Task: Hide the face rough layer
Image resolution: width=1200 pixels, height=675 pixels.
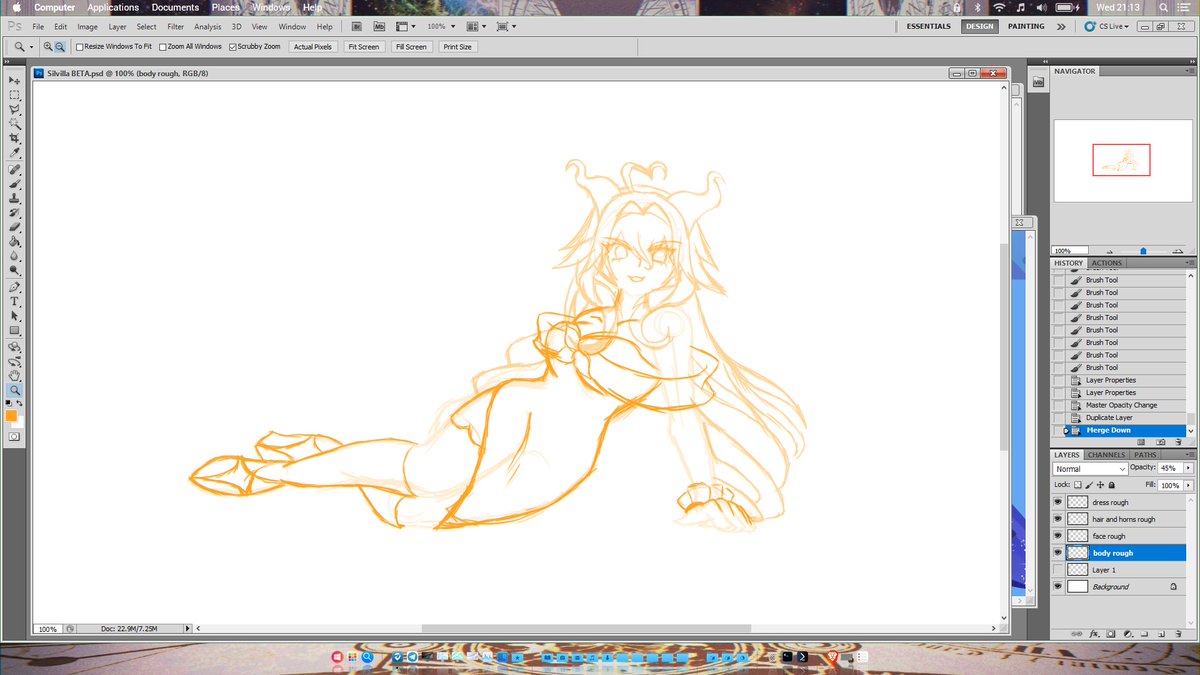Action: point(1058,536)
